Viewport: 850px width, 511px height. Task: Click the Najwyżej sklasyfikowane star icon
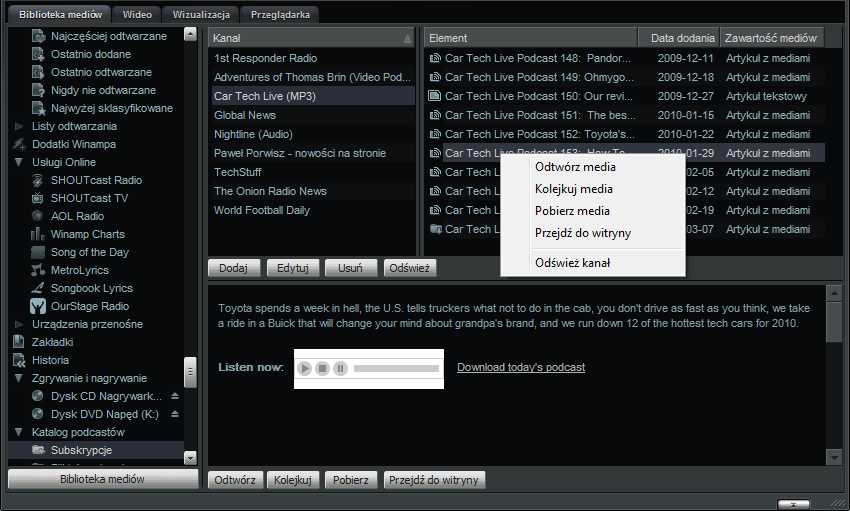pos(38,108)
